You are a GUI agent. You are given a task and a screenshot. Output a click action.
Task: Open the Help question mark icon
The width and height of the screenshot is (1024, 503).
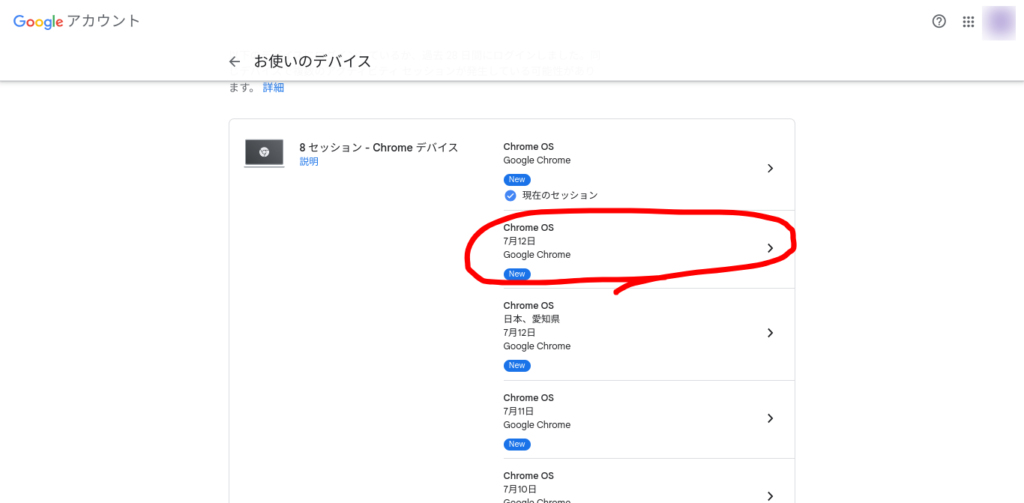coord(938,21)
